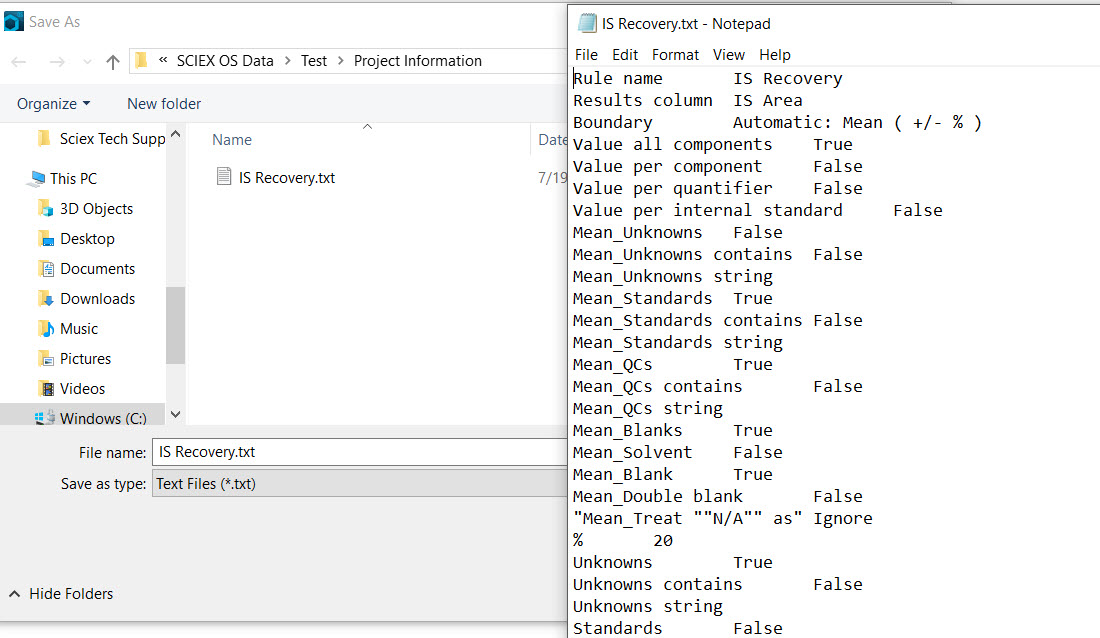The image size is (1100, 638).
Task: Open recent locations dropdown chevron
Action: [87, 62]
